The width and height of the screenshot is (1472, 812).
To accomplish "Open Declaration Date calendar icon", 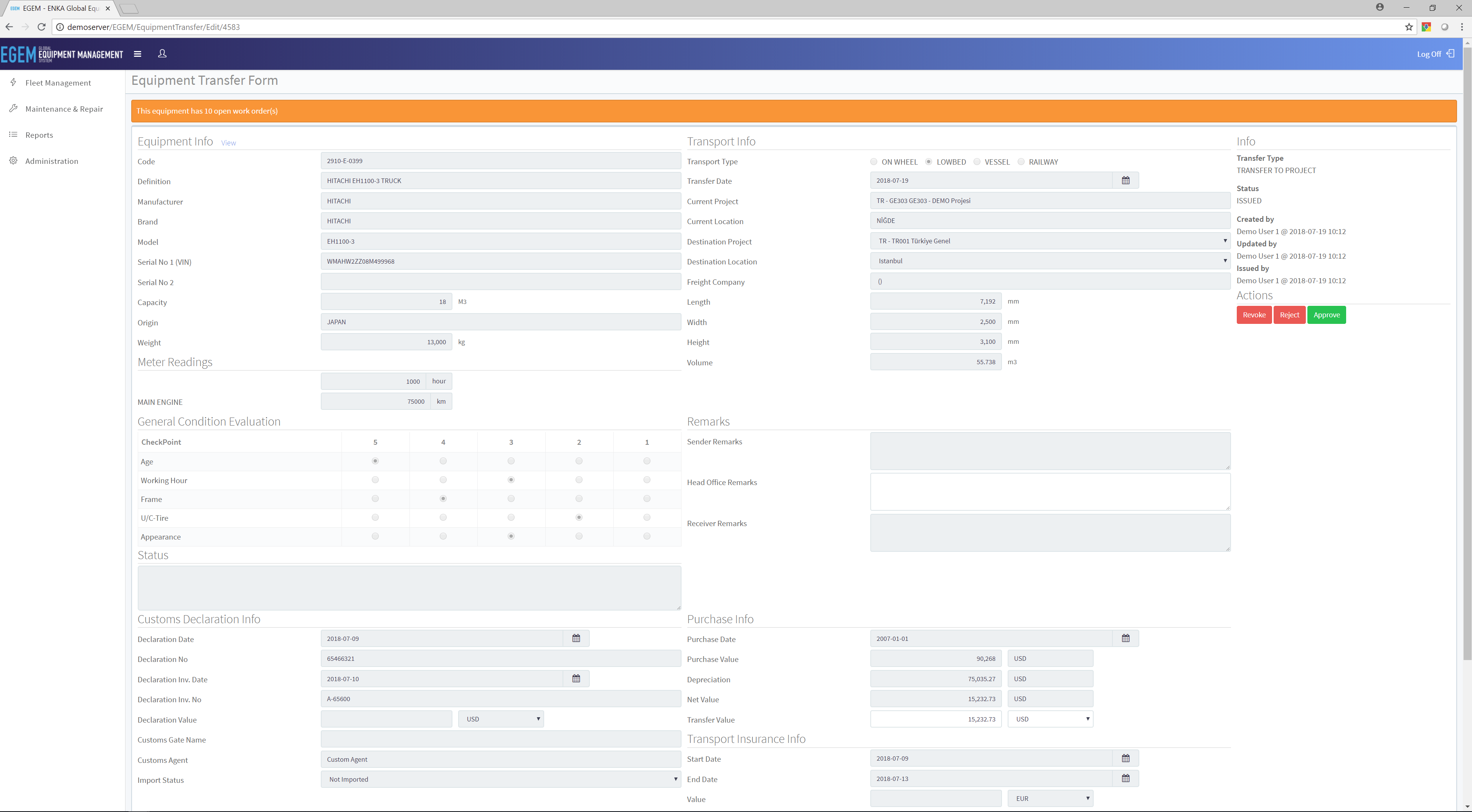I will coord(576,638).
